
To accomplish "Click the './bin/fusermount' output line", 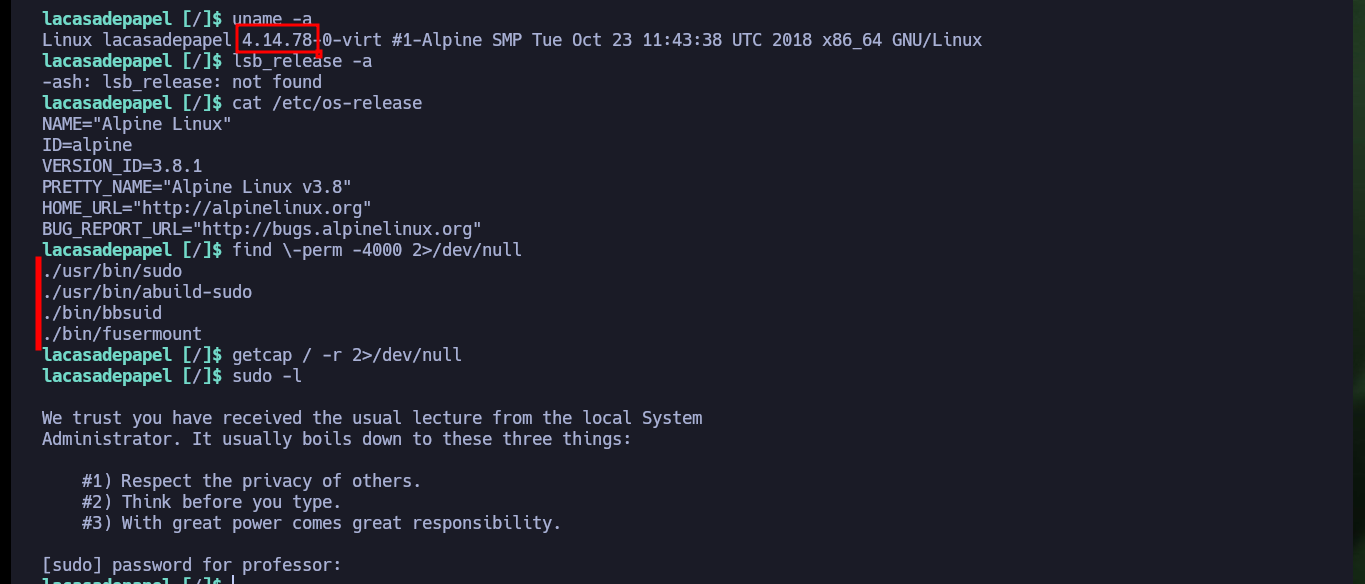I will 122,334.
